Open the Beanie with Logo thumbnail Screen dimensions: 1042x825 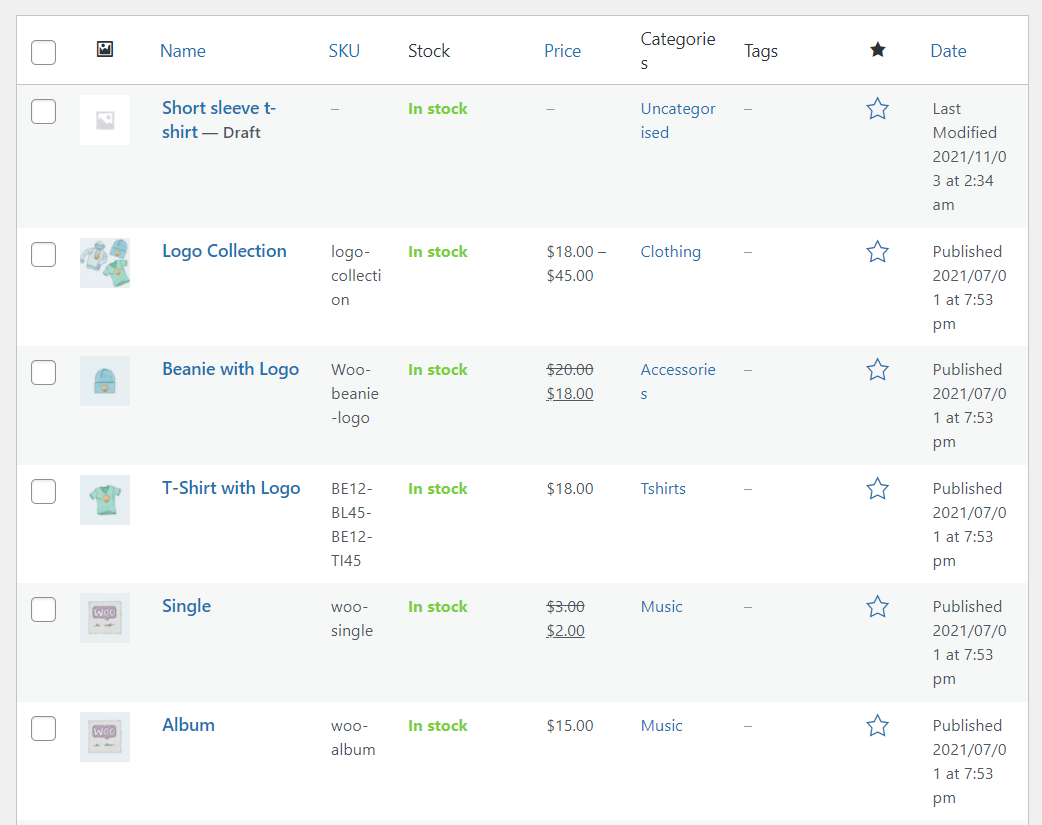(x=105, y=381)
